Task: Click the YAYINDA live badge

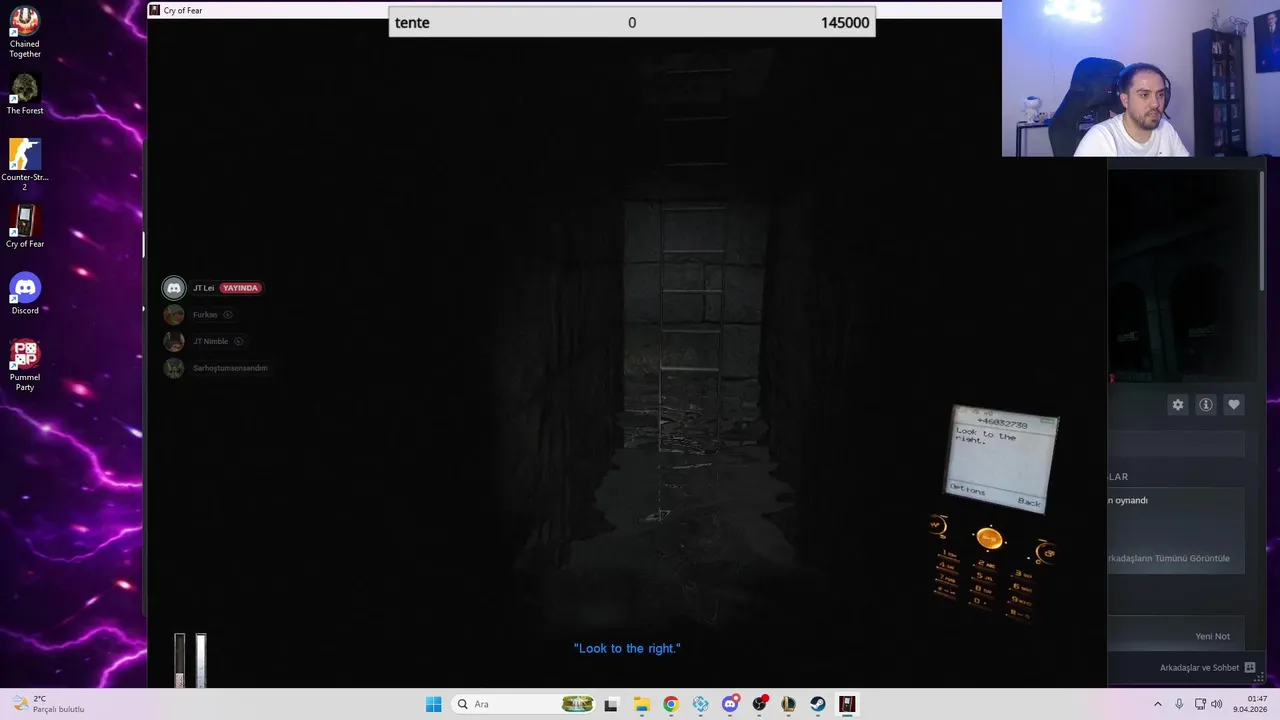Action: point(240,288)
